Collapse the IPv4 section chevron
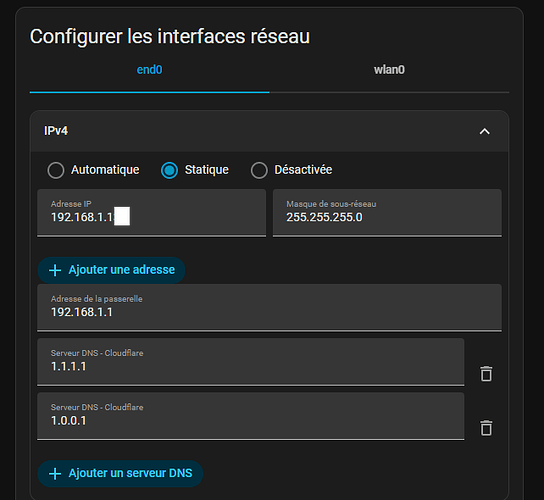Viewport: 544px width, 500px height. (x=484, y=132)
